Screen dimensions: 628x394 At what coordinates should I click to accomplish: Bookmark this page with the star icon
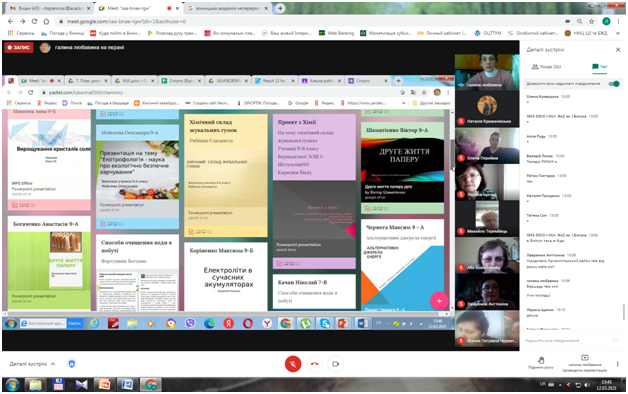[x=591, y=21]
